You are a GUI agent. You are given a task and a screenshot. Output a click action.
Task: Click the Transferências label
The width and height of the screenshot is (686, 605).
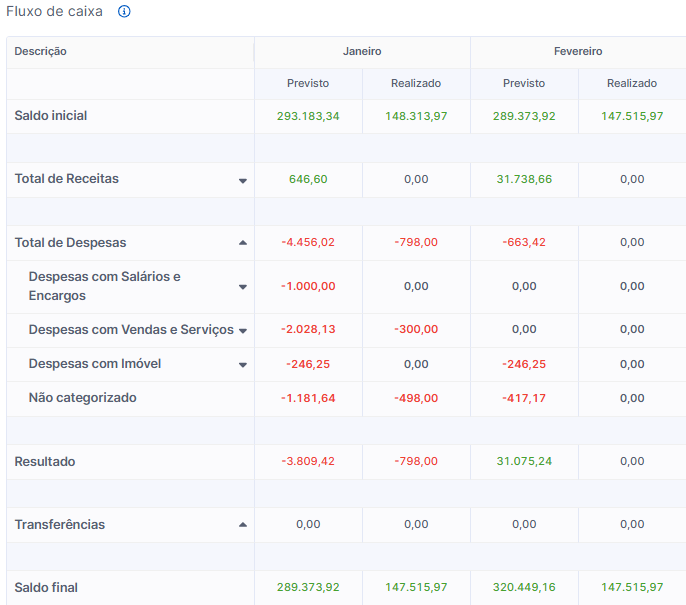(60, 525)
